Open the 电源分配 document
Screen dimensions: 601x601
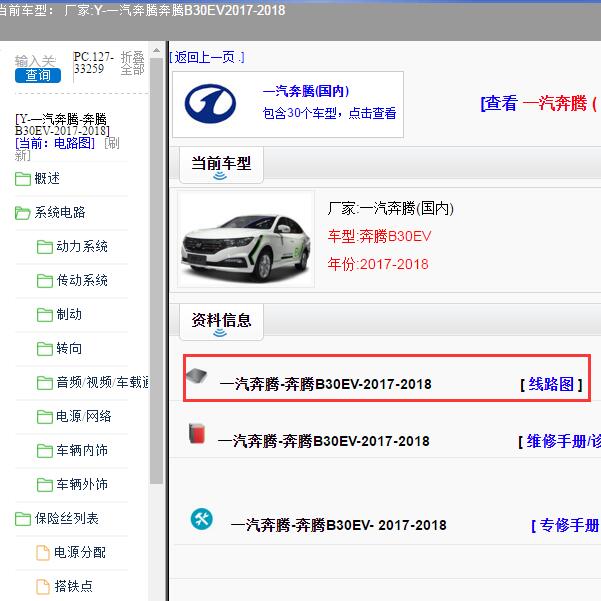pos(80,552)
